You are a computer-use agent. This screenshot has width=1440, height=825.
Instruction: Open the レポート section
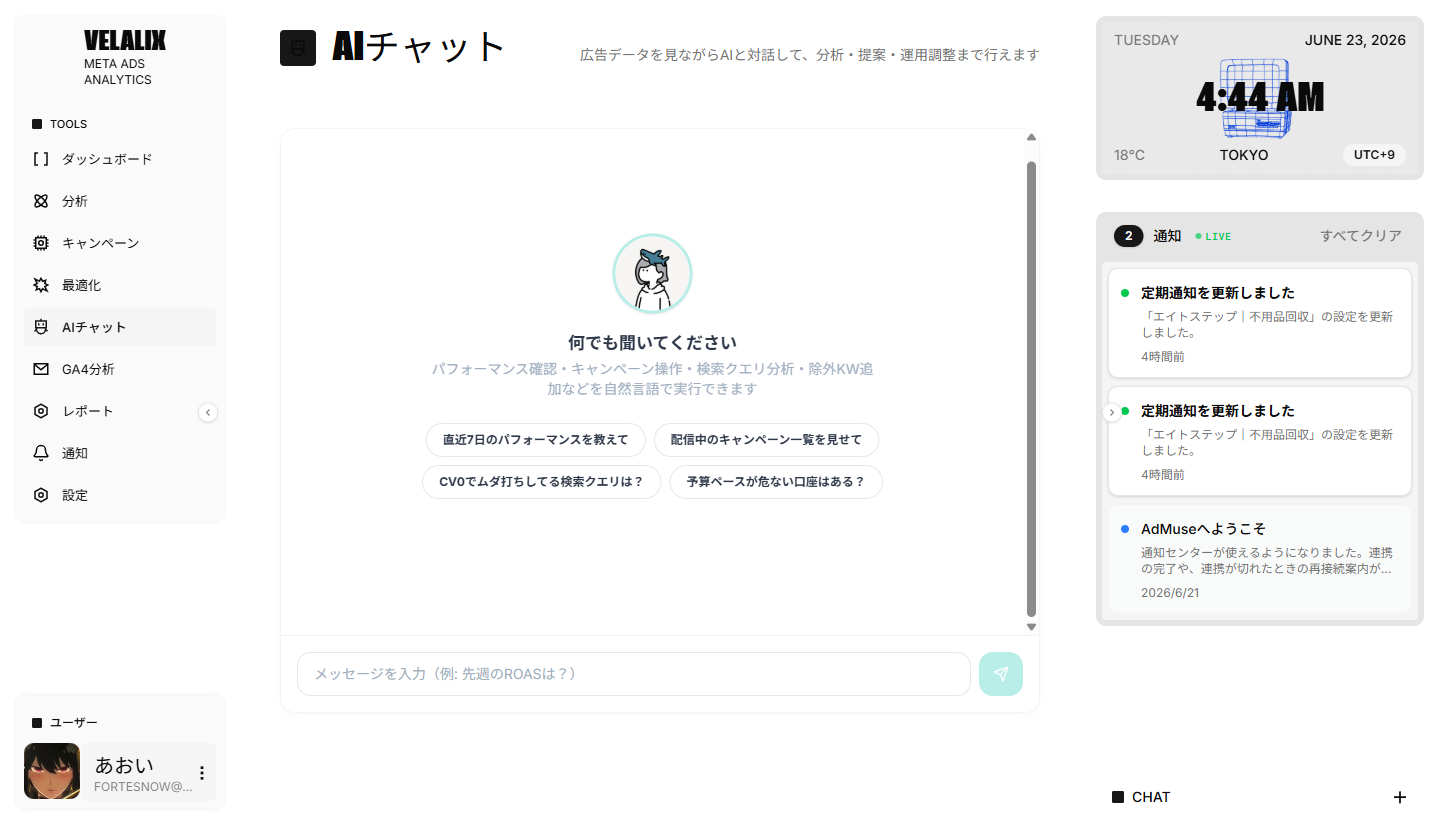[x=120, y=411]
